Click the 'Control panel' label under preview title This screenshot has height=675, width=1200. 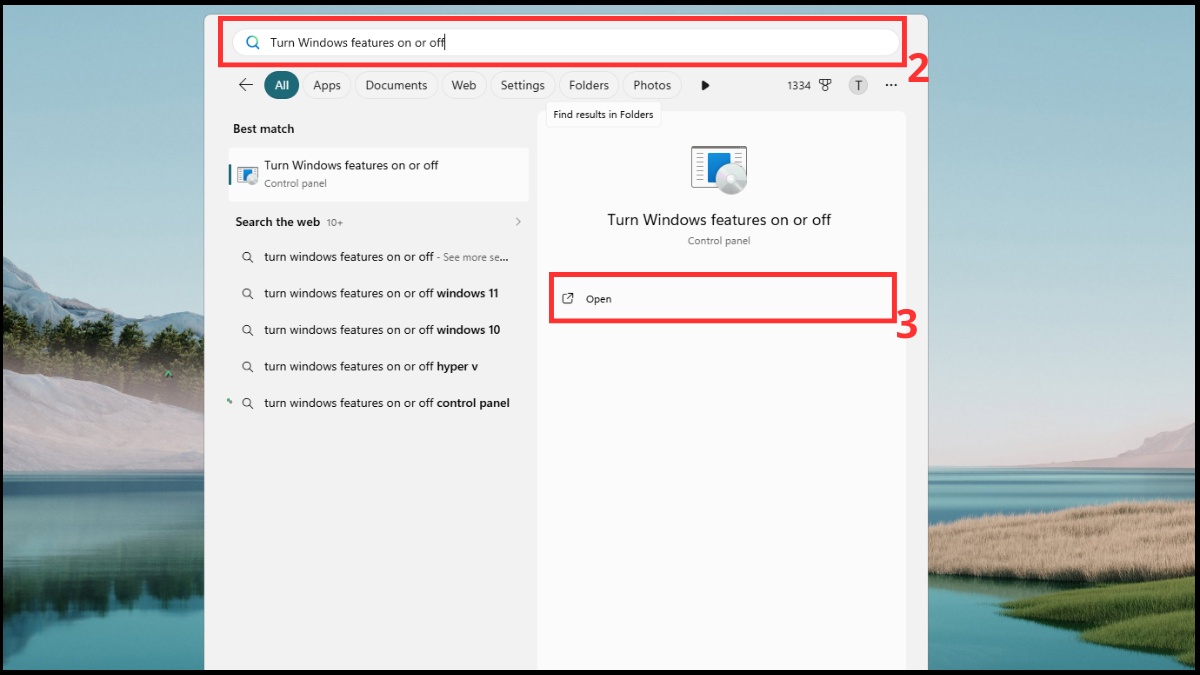click(719, 241)
